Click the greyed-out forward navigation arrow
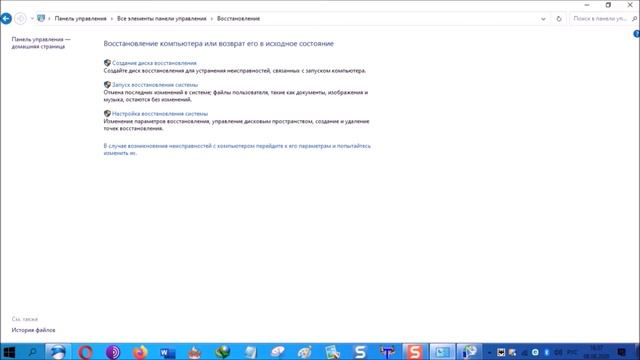This screenshot has height=360, width=640. click(20, 18)
